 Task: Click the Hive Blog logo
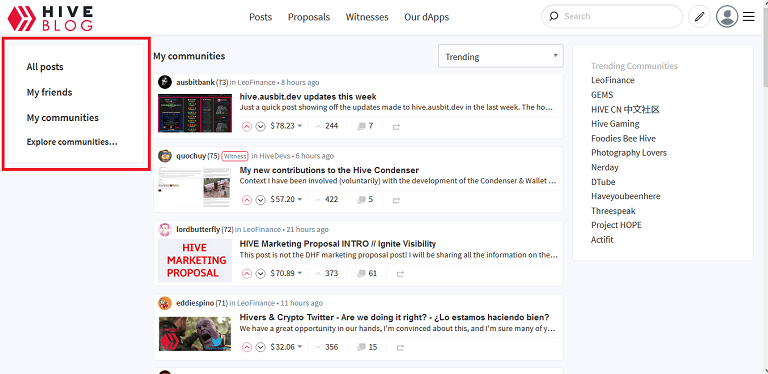[x=50, y=18]
